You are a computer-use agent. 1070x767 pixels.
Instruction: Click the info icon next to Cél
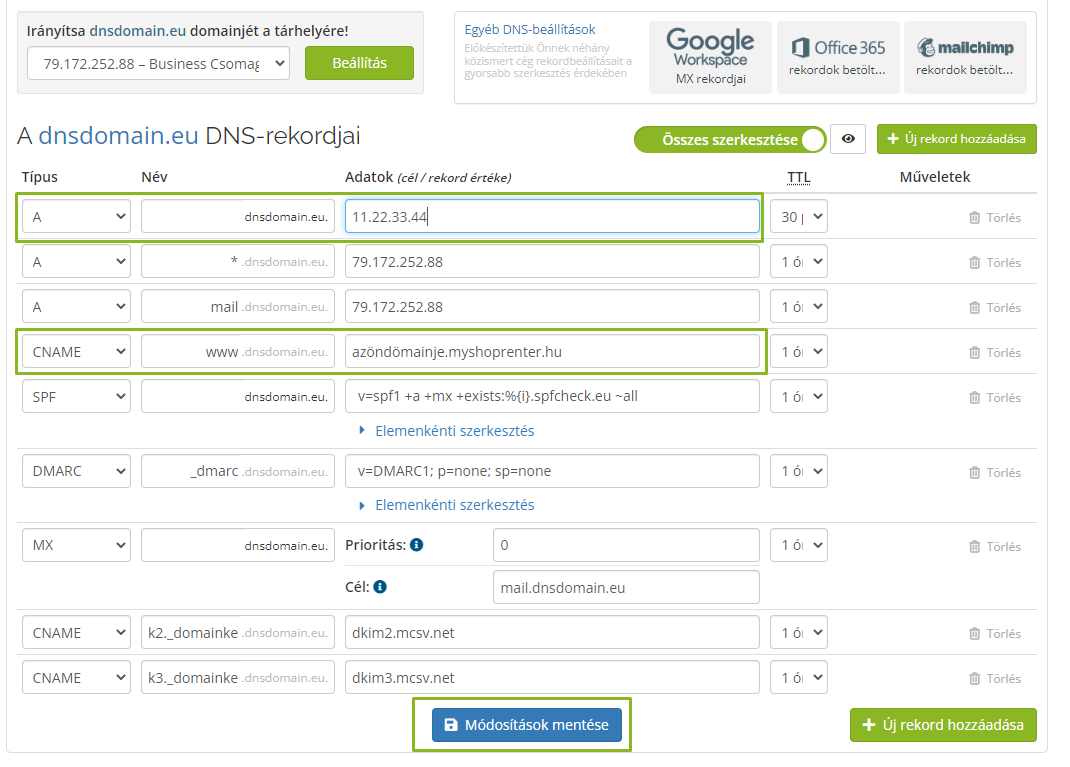[379, 588]
